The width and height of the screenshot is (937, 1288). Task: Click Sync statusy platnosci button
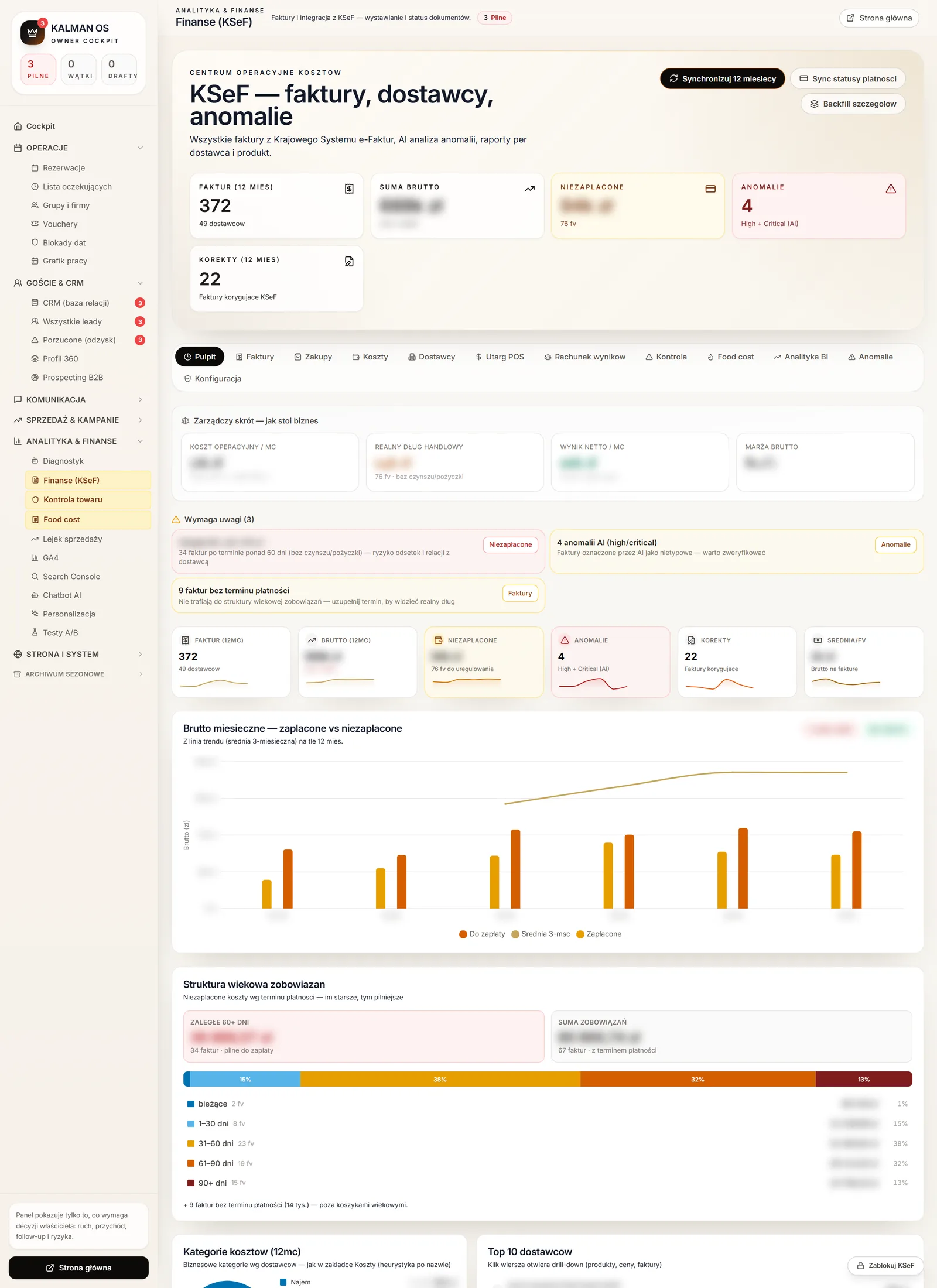[847, 79]
